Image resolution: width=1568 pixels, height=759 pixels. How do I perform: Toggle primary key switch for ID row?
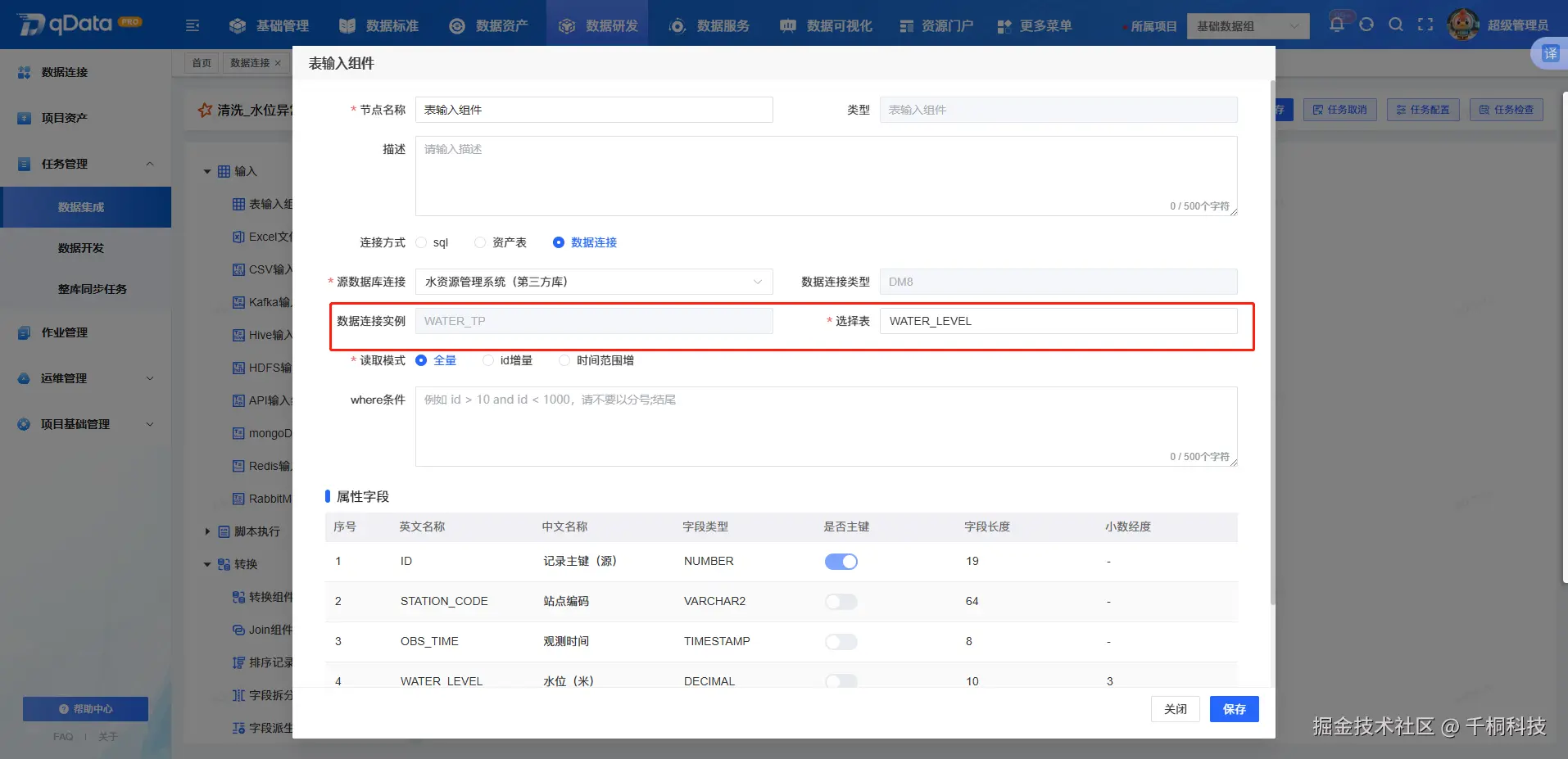tap(841, 562)
